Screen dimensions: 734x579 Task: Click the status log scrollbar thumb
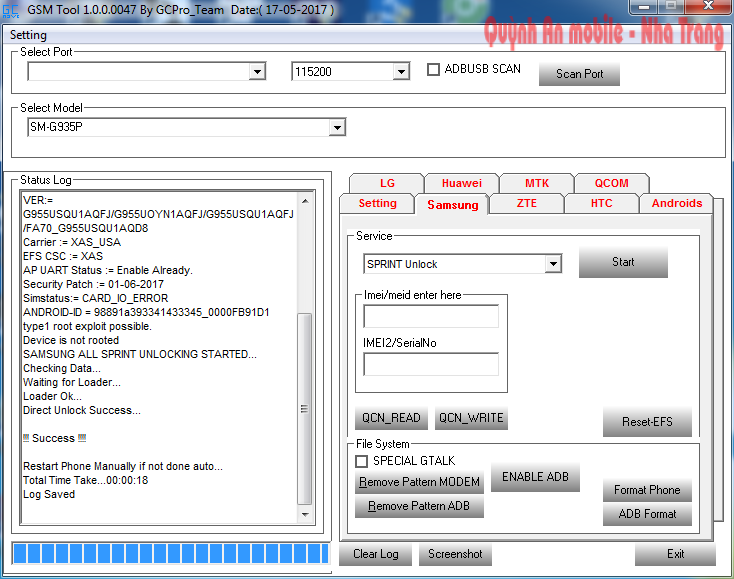[x=305, y=409]
